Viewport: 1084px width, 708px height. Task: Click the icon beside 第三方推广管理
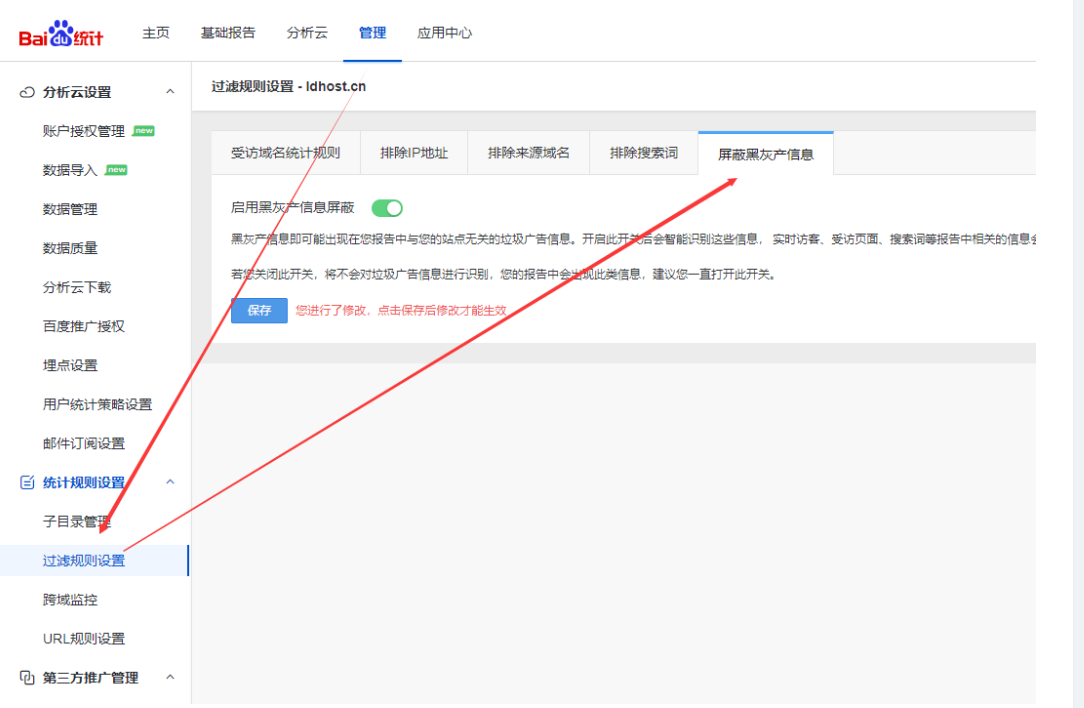[x=28, y=678]
